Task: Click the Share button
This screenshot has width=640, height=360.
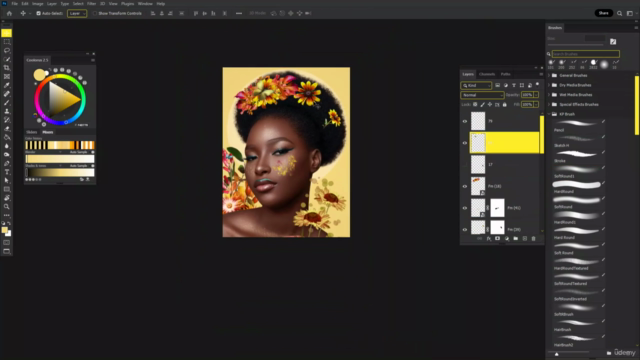Action: (604, 13)
